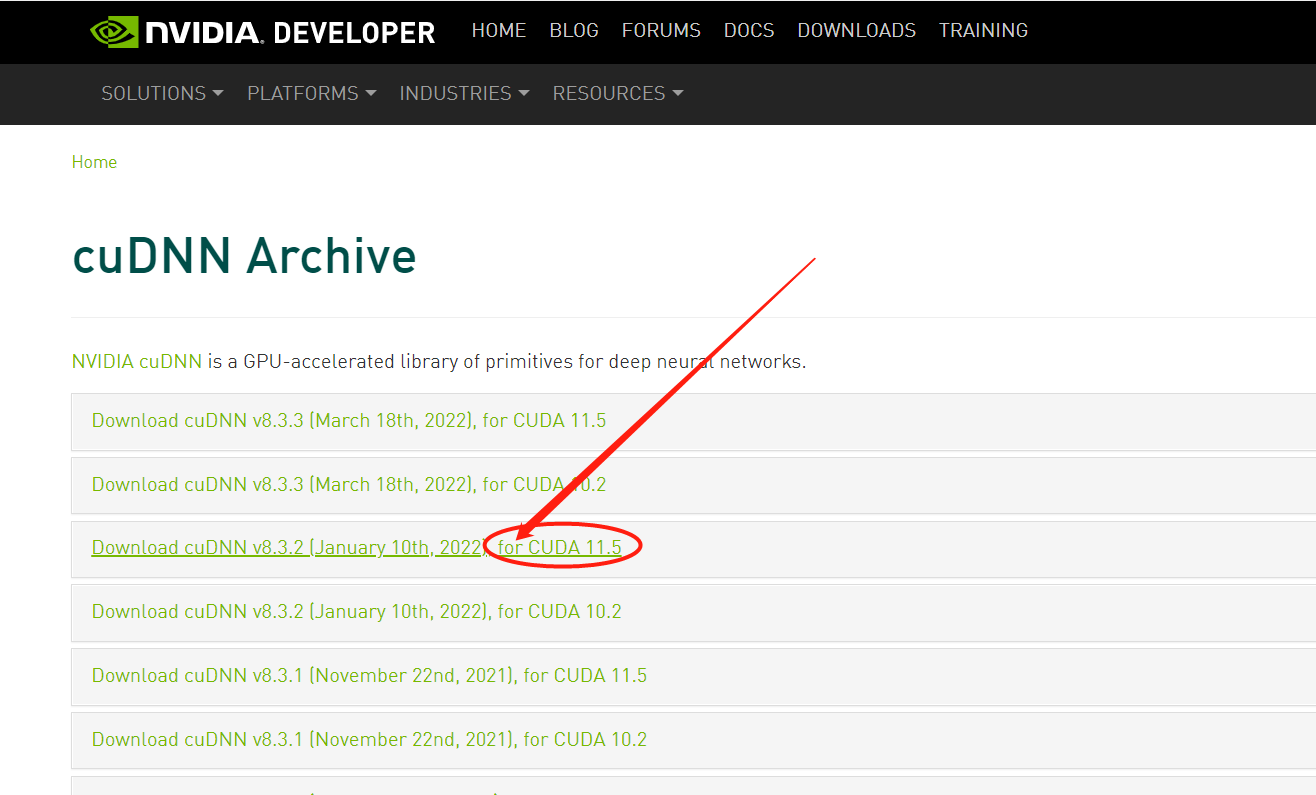Expand cuDNN v8.3.2 for CUDA 10.2
This screenshot has width=1316, height=795.
tap(356, 611)
